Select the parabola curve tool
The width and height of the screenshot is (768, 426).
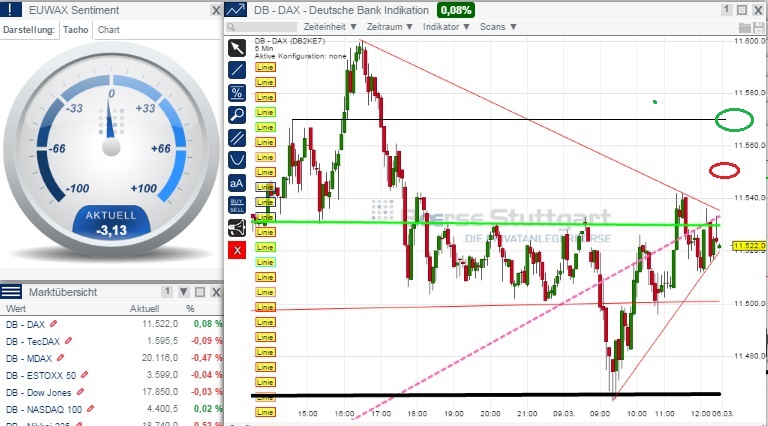(237, 160)
